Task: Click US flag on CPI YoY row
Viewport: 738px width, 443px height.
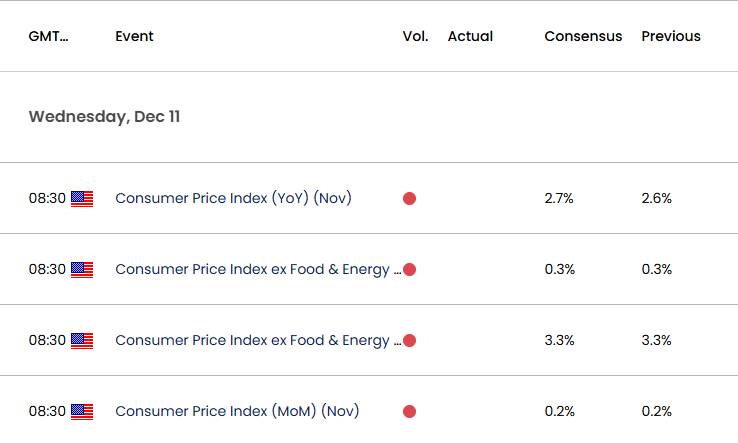Action: (x=82, y=199)
